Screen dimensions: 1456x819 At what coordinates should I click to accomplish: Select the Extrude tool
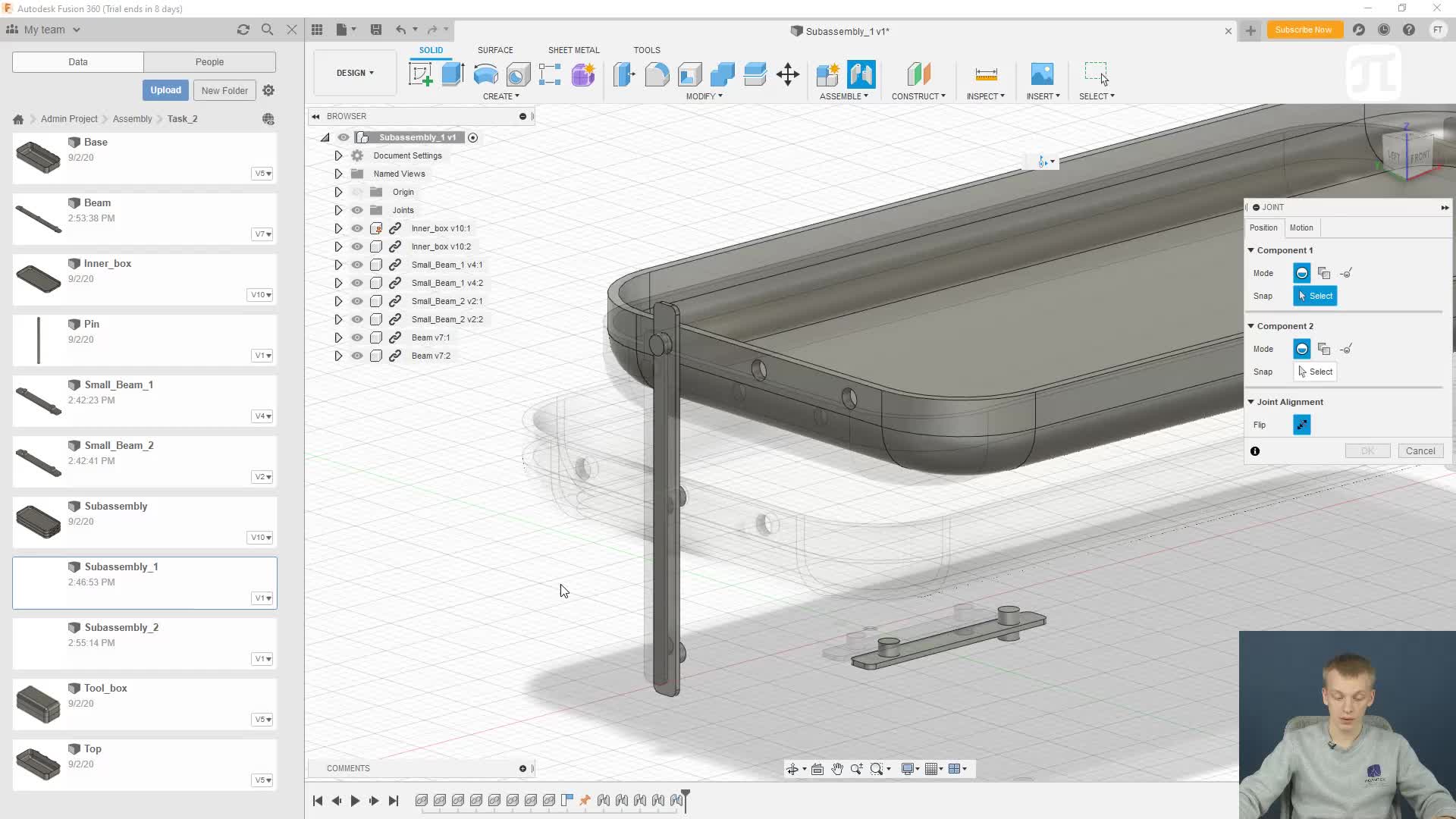click(453, 74)
